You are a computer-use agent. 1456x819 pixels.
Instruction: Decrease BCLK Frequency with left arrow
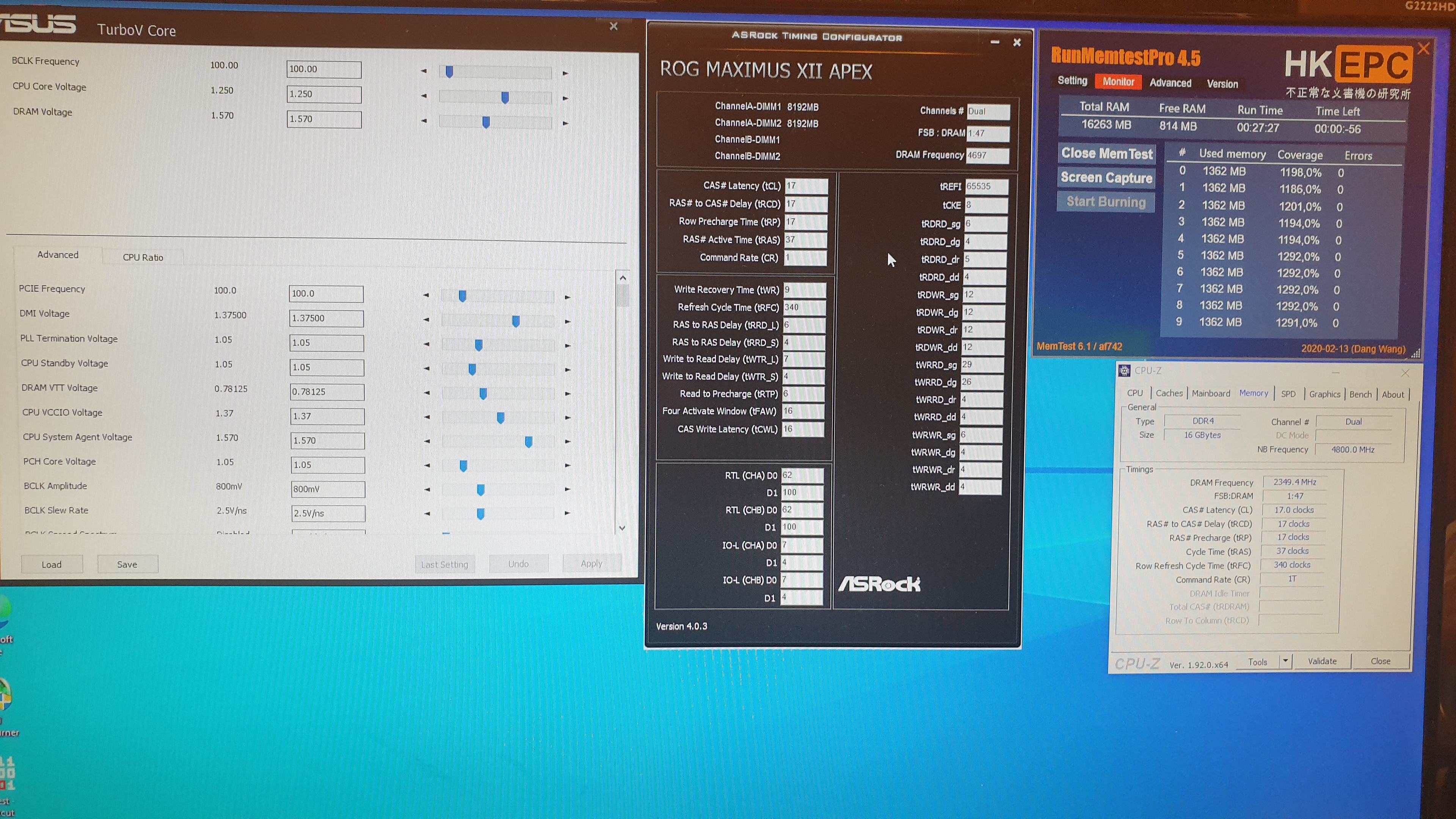click(424, 71)
